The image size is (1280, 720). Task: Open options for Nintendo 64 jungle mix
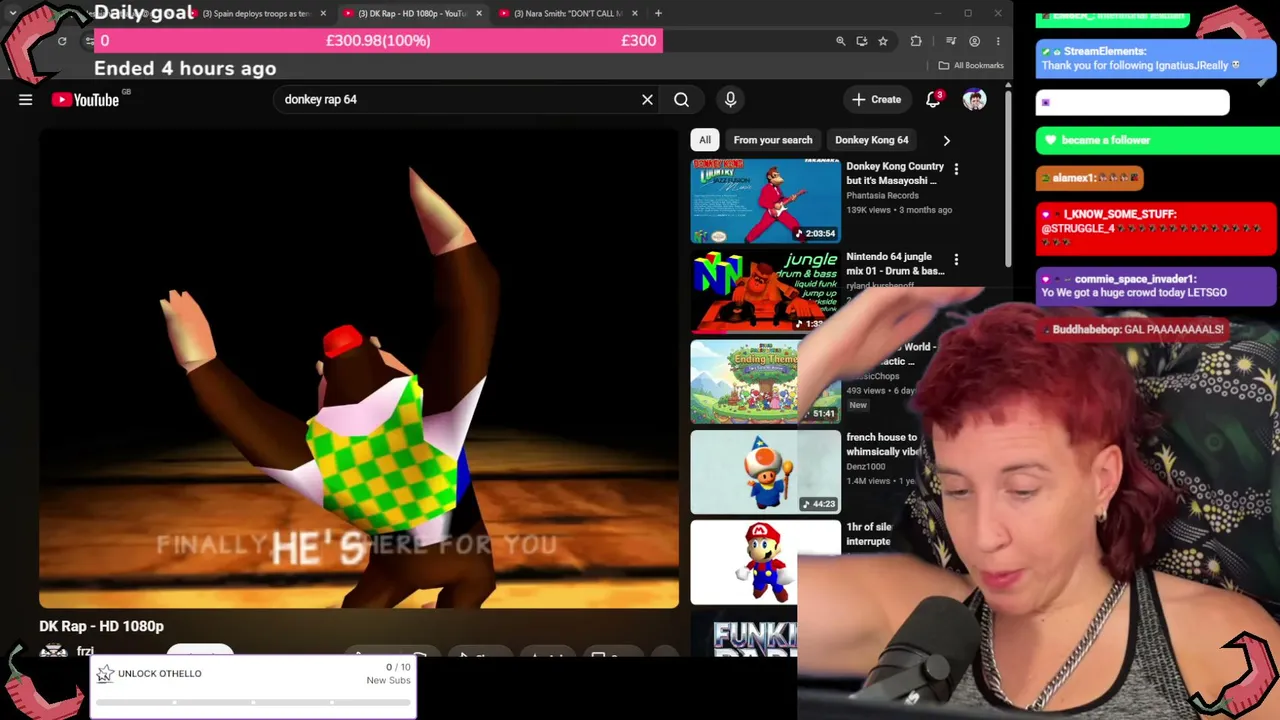tap(956, 260)
